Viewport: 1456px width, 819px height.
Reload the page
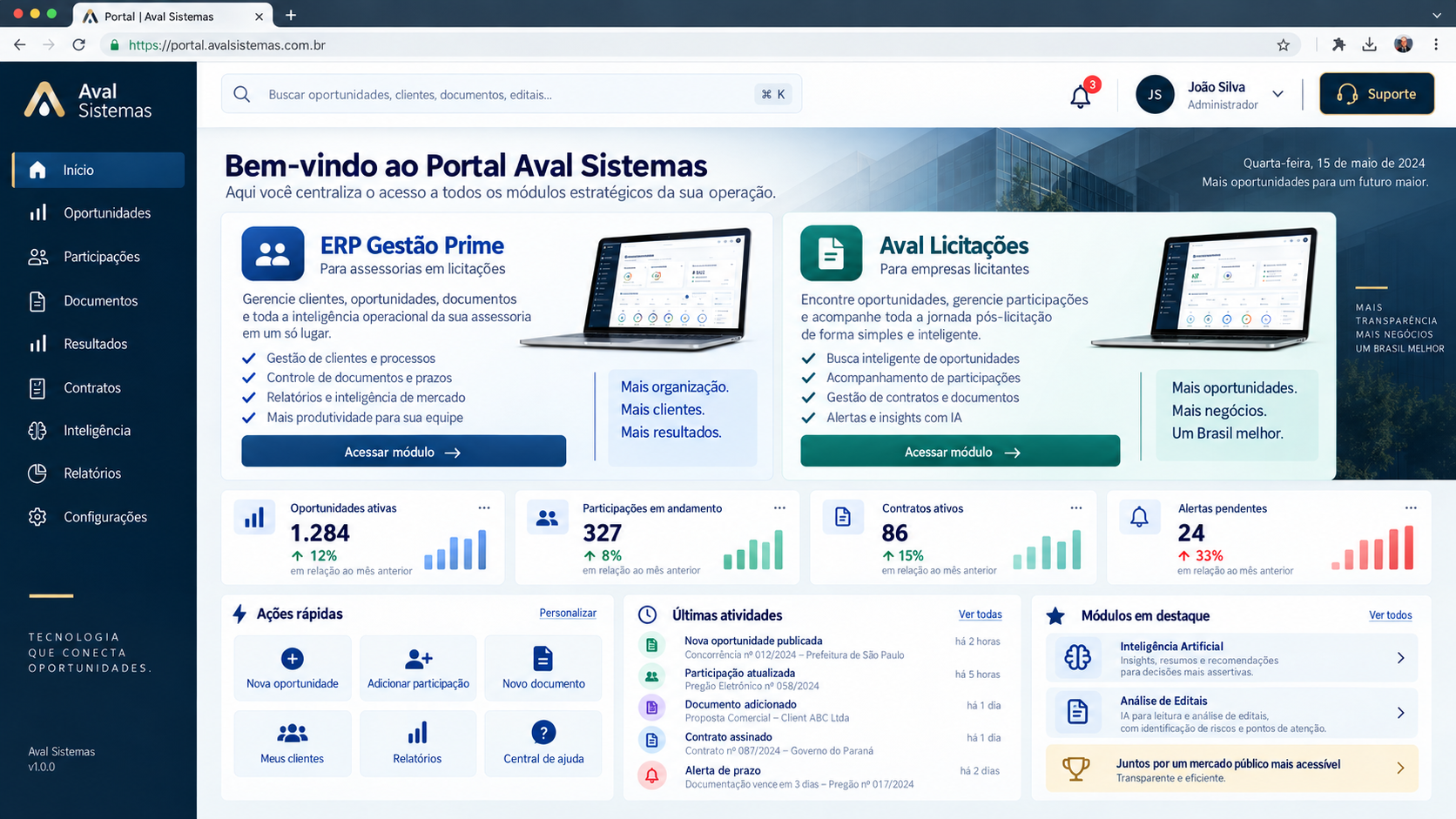click(x=79, y=44)
